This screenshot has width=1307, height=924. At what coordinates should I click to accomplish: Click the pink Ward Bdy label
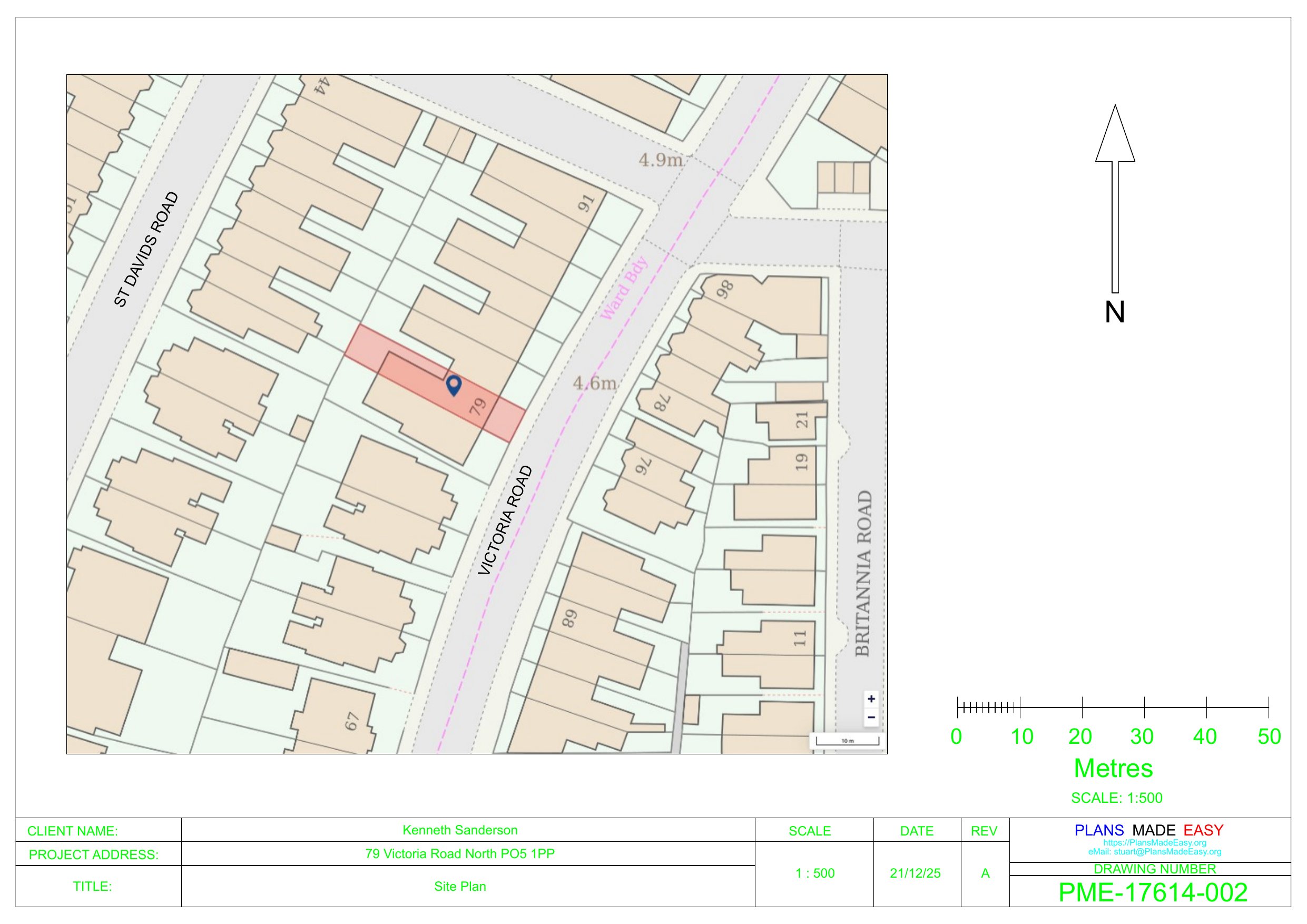pos(624,288)
